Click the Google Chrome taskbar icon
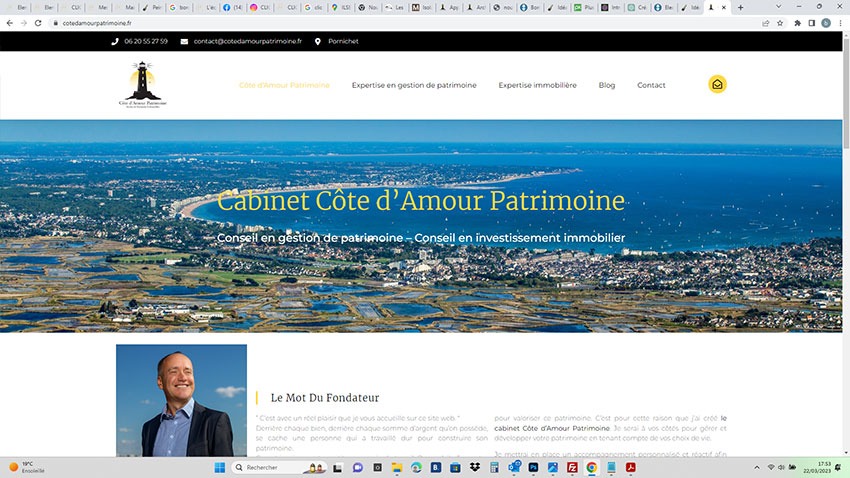The height and width of the screenshot is (478, 850). (x=591, y=468)
